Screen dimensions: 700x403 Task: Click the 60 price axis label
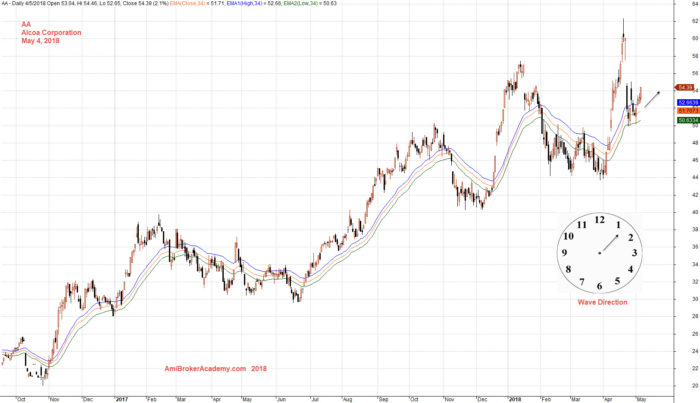(696, 38)
